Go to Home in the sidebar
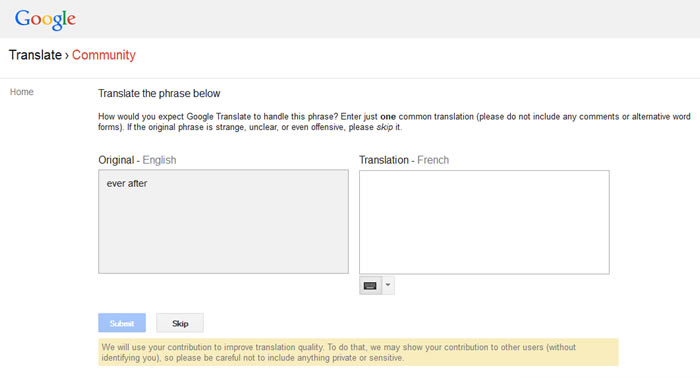The image size is (700, 378). 21,92
